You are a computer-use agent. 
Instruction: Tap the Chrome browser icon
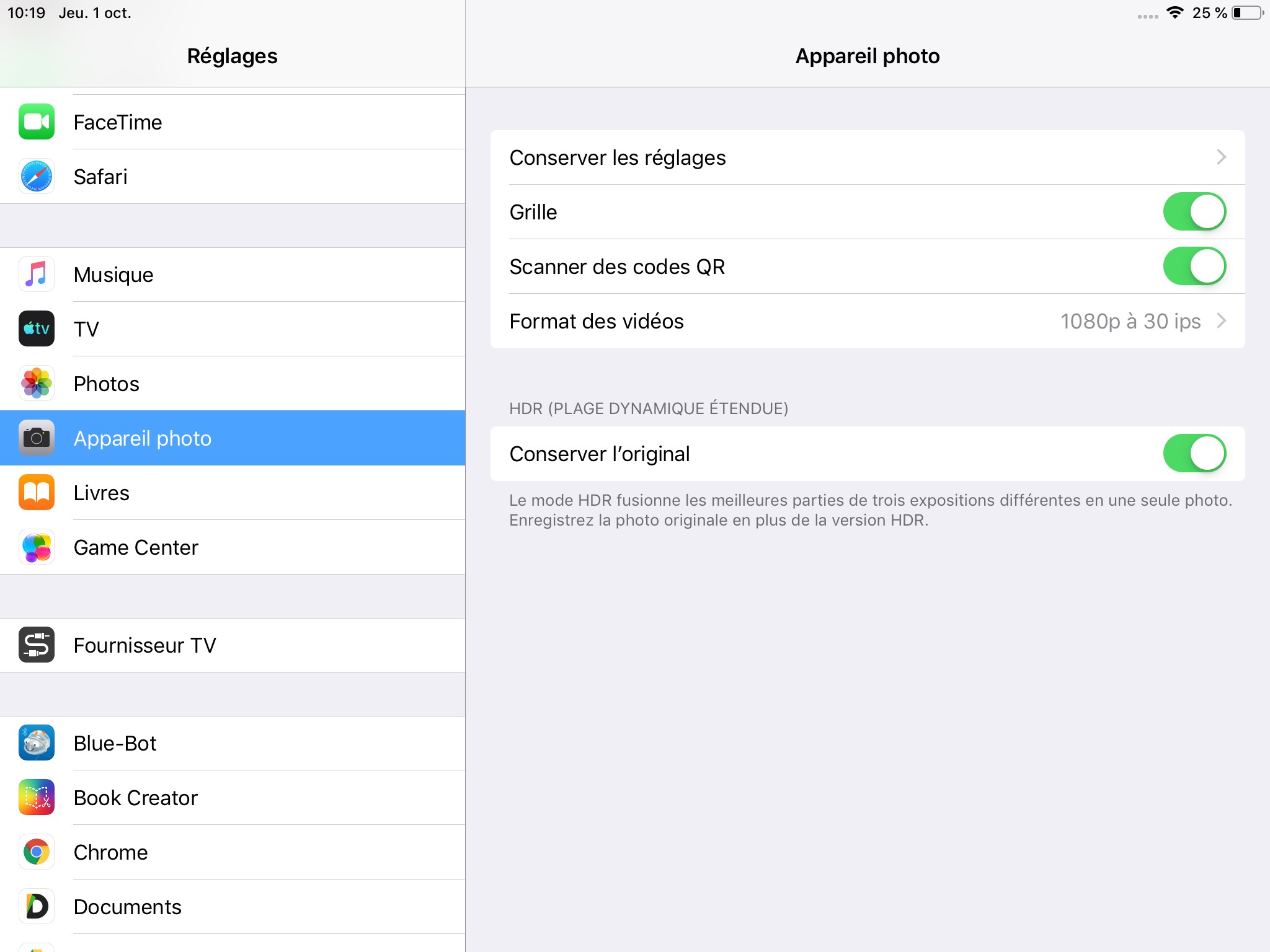[37, 852]
